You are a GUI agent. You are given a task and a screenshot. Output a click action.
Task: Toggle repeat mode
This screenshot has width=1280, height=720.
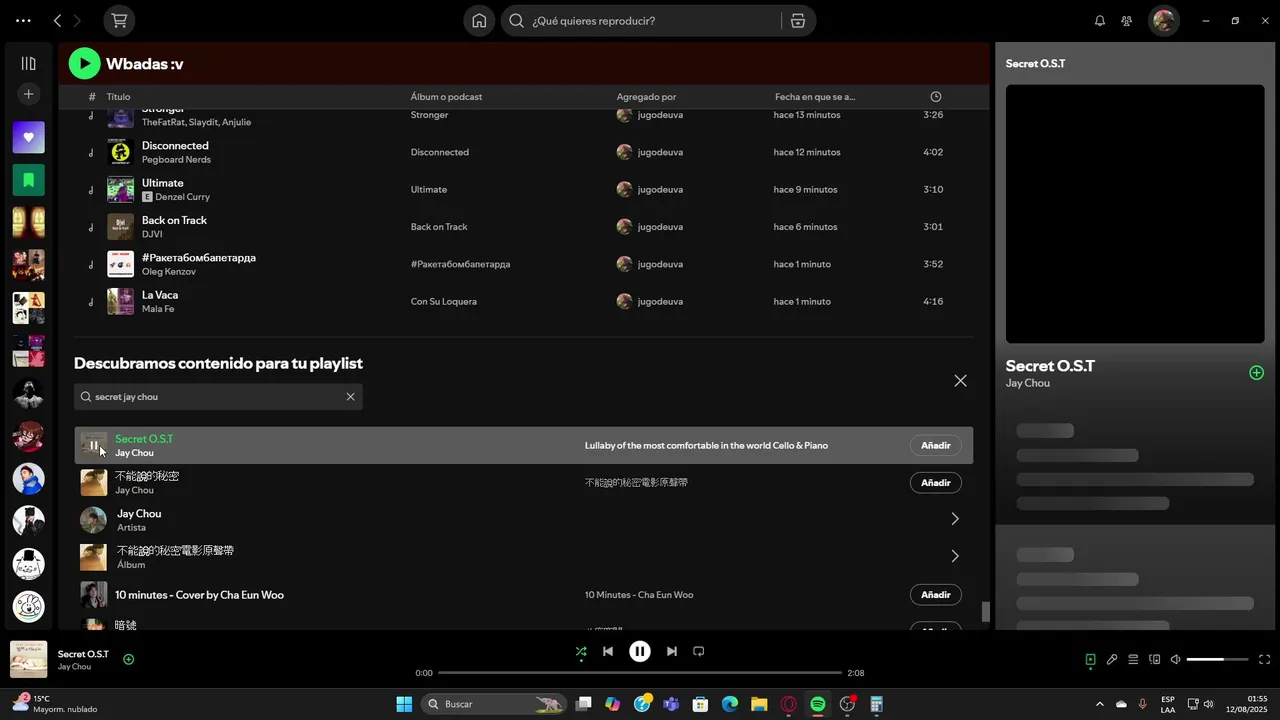[x=699, y=652]
